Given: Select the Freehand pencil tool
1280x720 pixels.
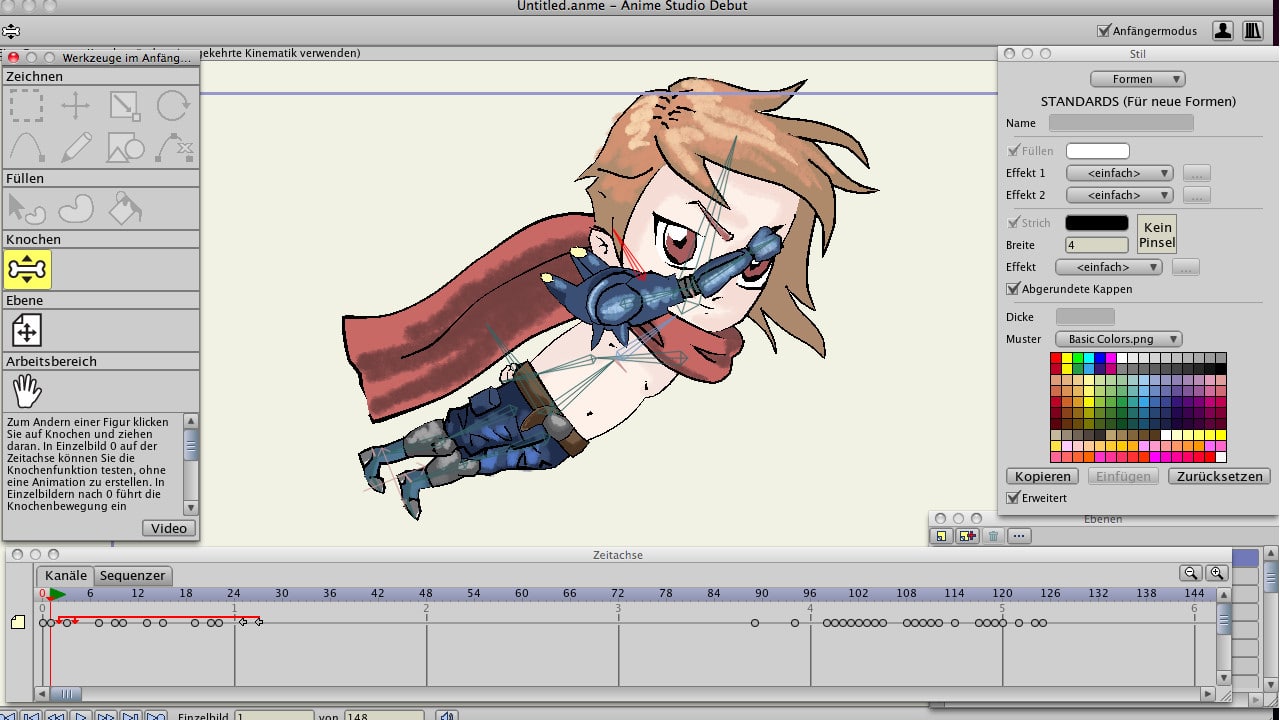Looking at the screenshot, I should (76, 147).
